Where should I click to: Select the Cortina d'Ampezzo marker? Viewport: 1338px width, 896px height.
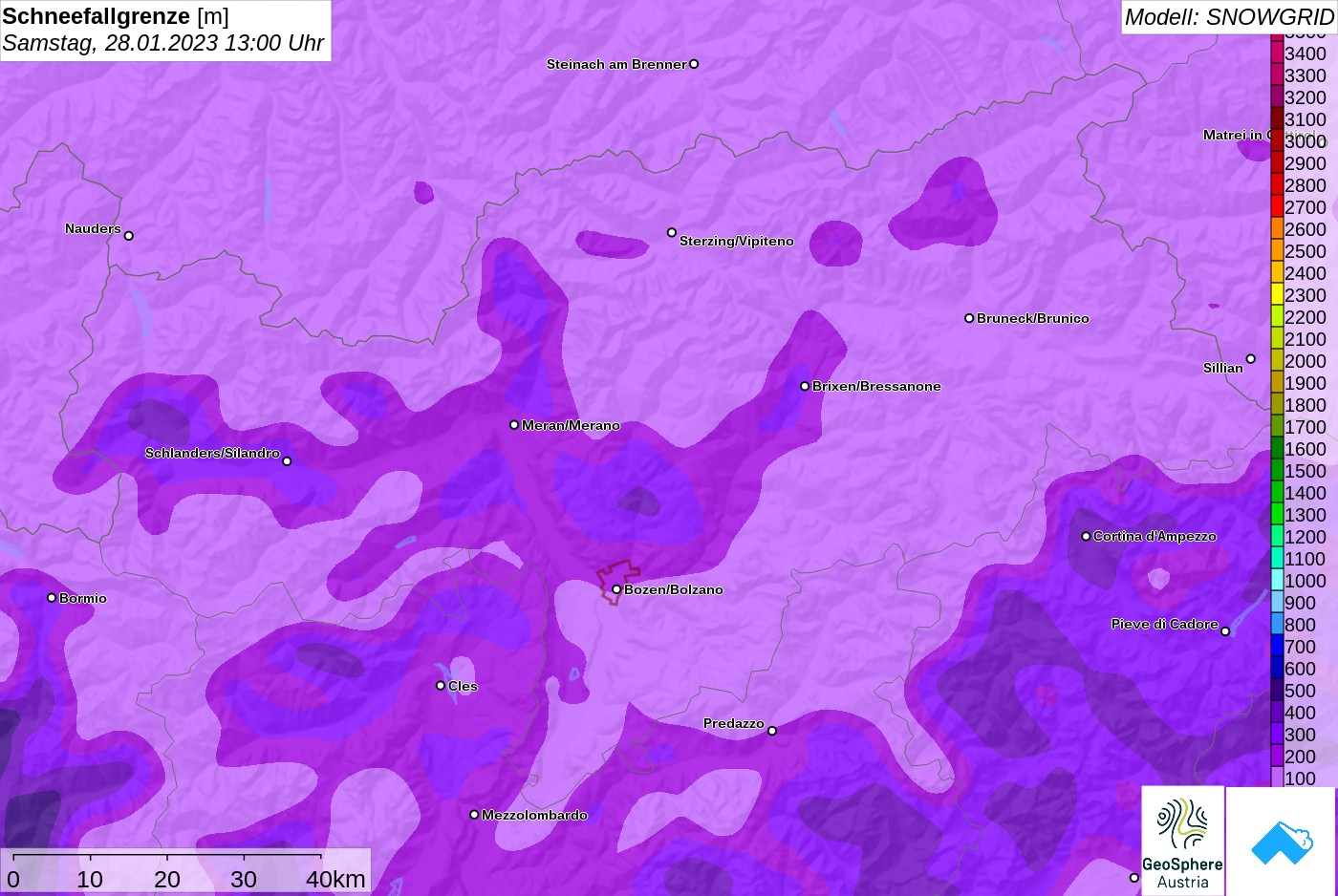tap(1086, 536)
